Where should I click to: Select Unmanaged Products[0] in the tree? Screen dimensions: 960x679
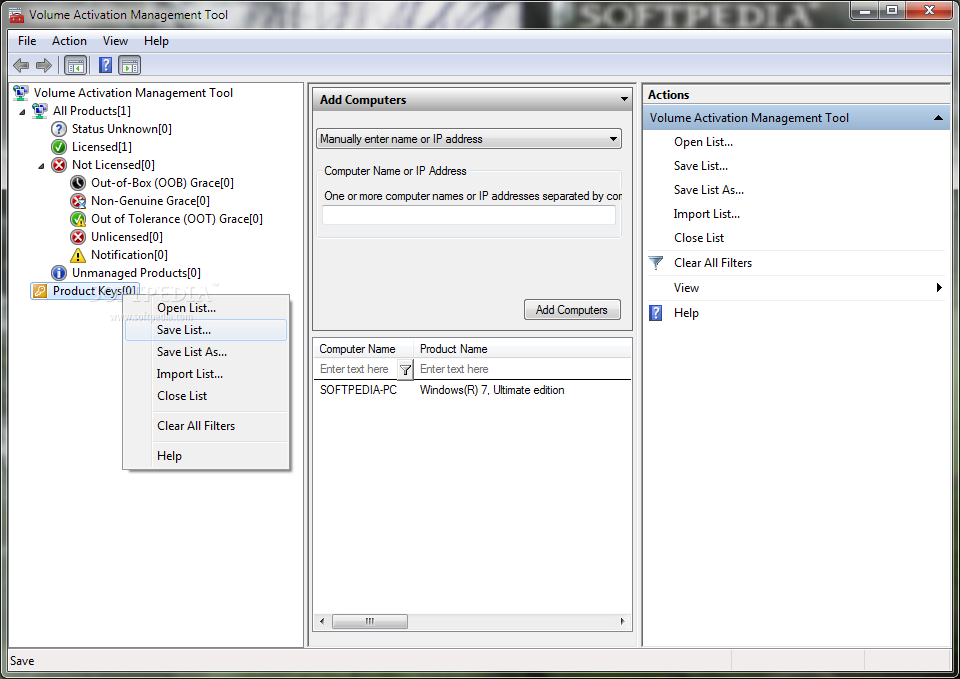pos(136,272)
